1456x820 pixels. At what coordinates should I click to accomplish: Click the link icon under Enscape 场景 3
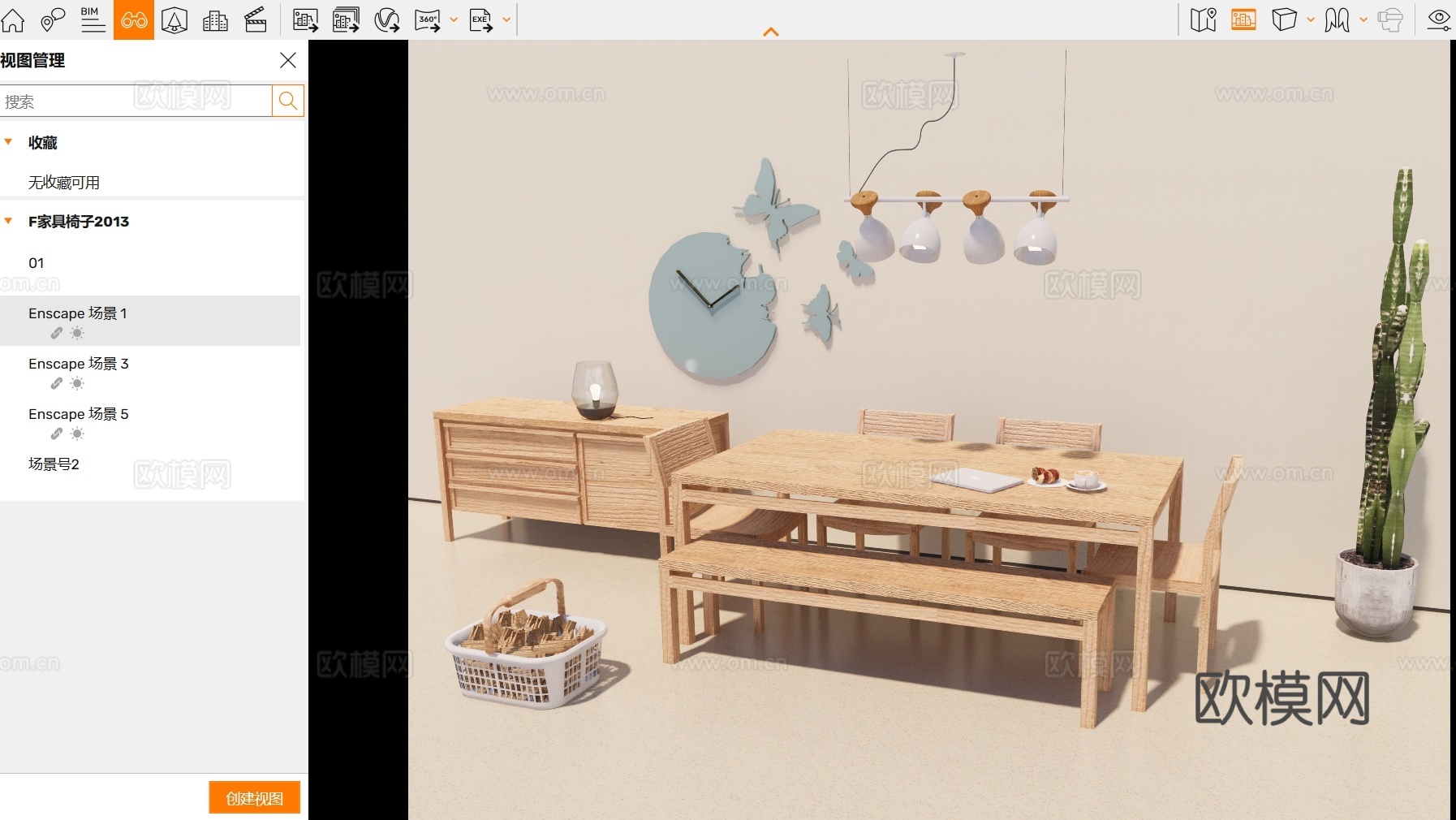click(x=57, y=383)
